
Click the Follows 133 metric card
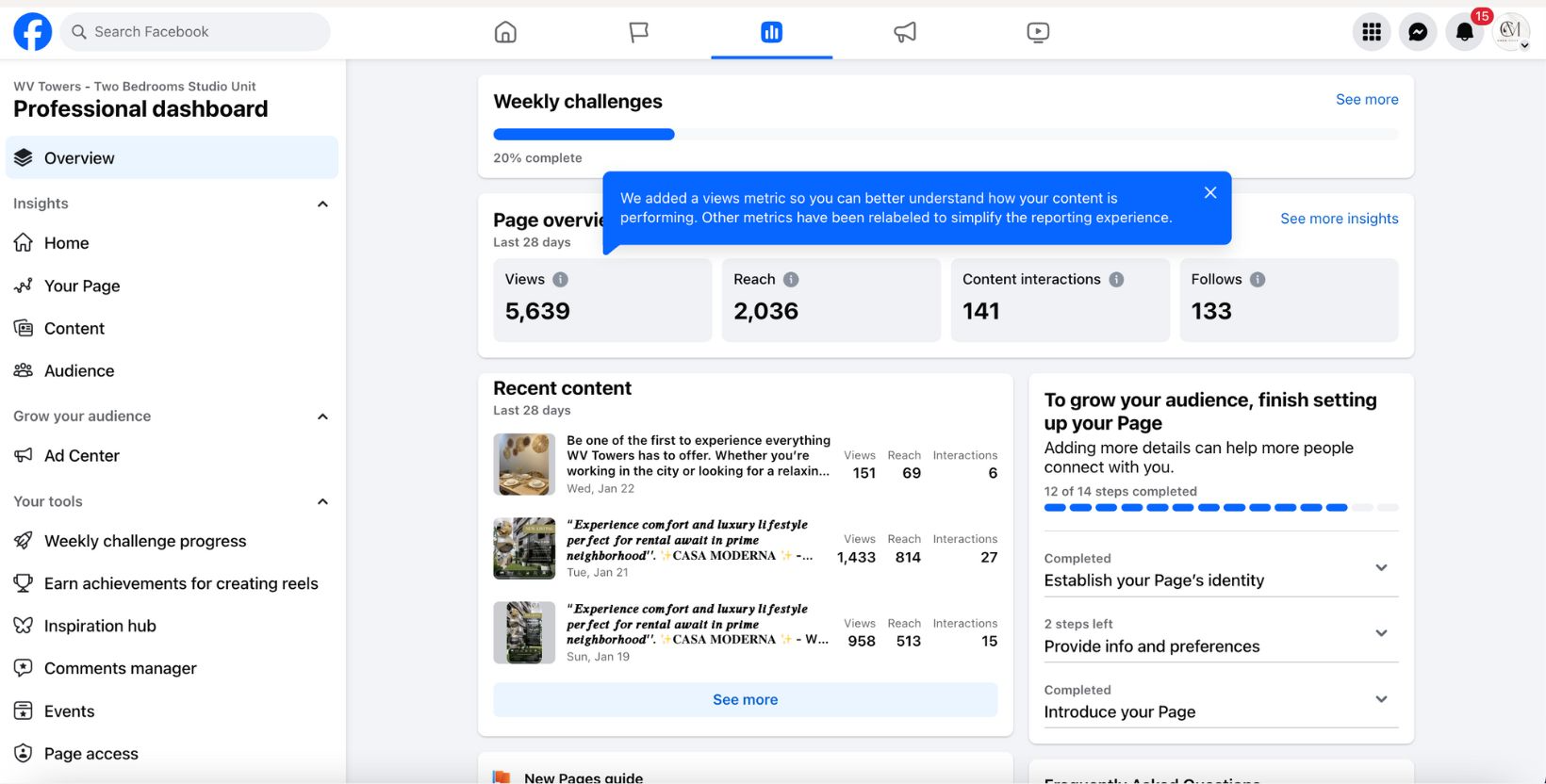(x=1289, y=300)
